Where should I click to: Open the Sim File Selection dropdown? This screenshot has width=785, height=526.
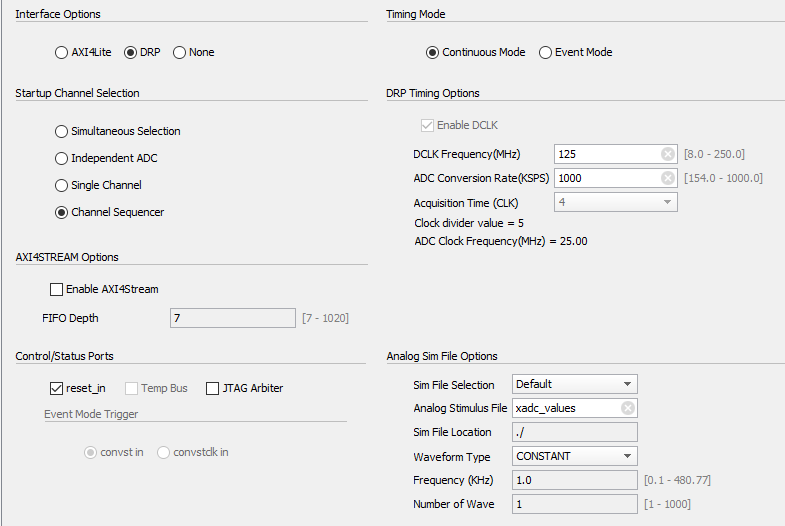click(x=575, y=384)
